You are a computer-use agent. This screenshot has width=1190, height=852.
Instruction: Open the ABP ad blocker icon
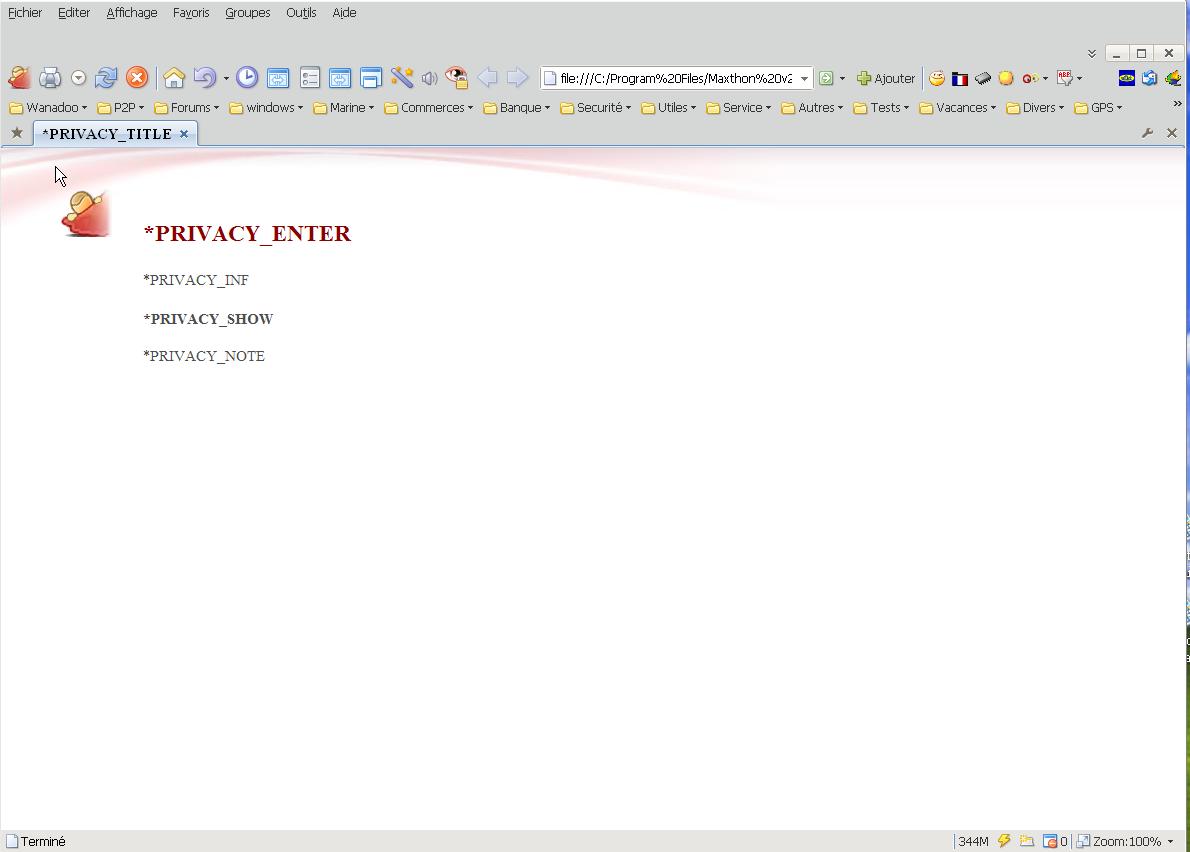pyautogui.click(x=1065, y=78)
